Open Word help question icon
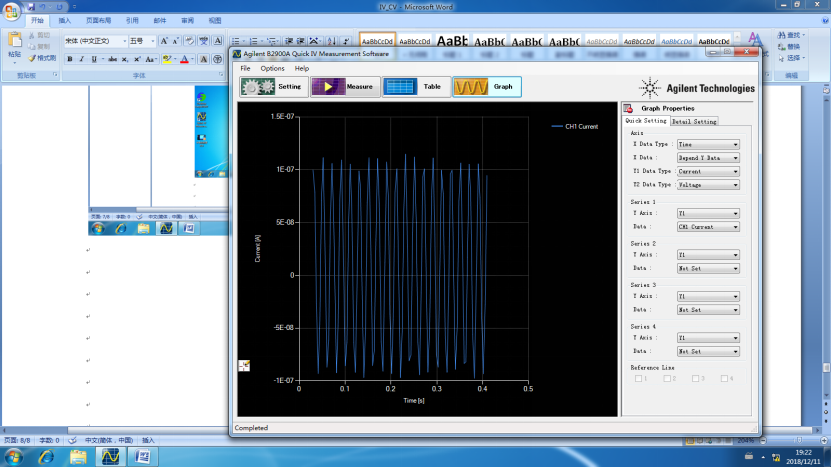The image size is (831, 468). [825, 20]
